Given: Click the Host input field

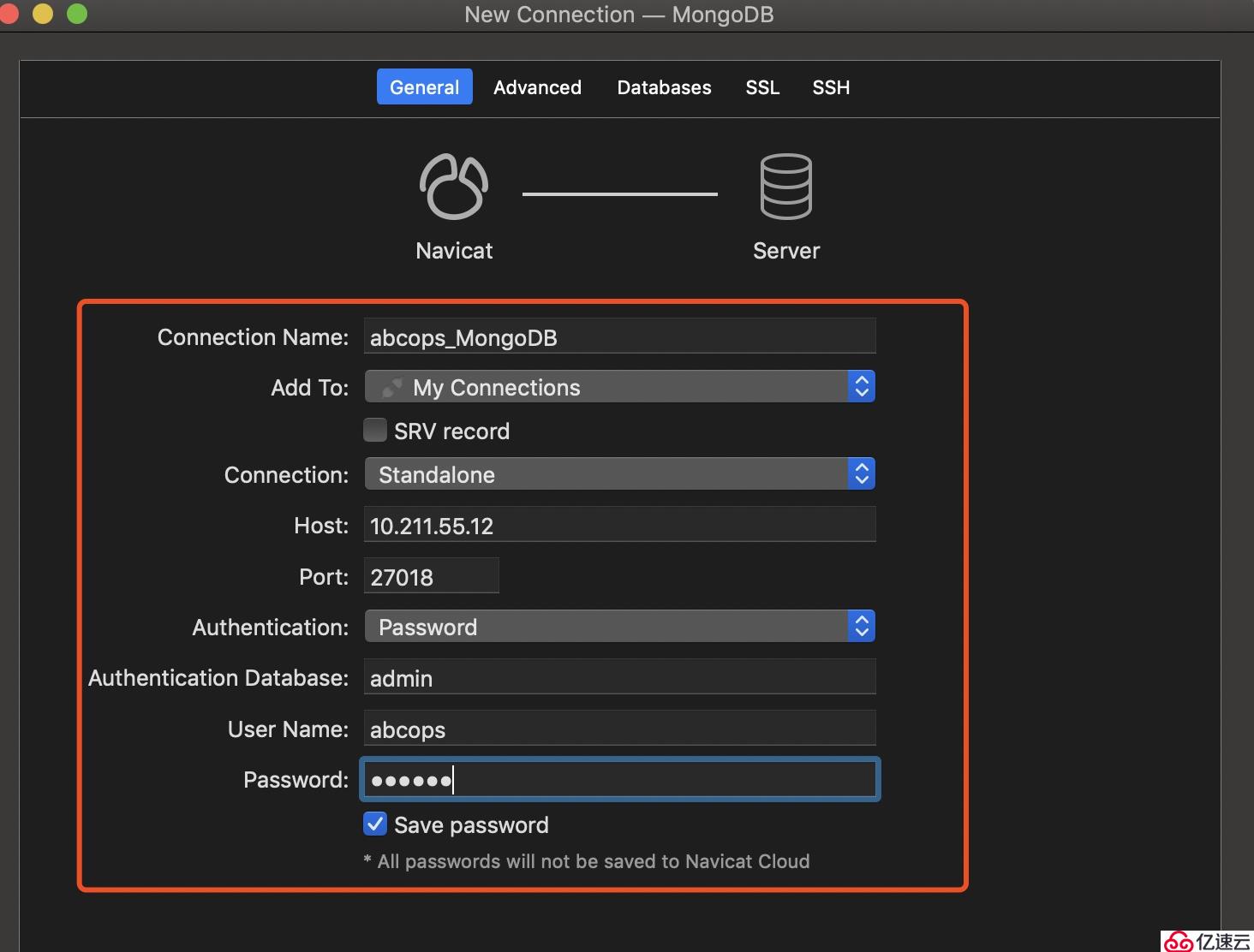Looking at the screenshot, I should coord(620,525).
